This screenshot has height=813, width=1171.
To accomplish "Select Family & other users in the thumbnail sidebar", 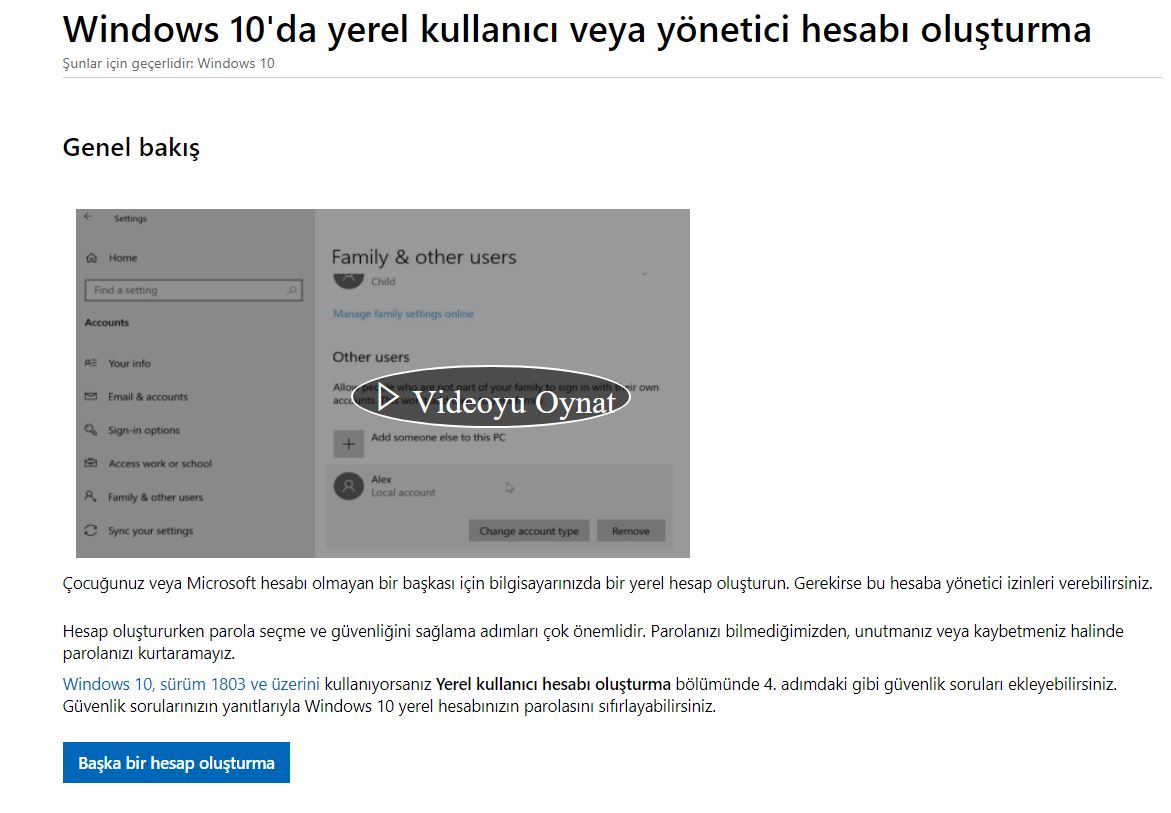I will pos(155,497).
